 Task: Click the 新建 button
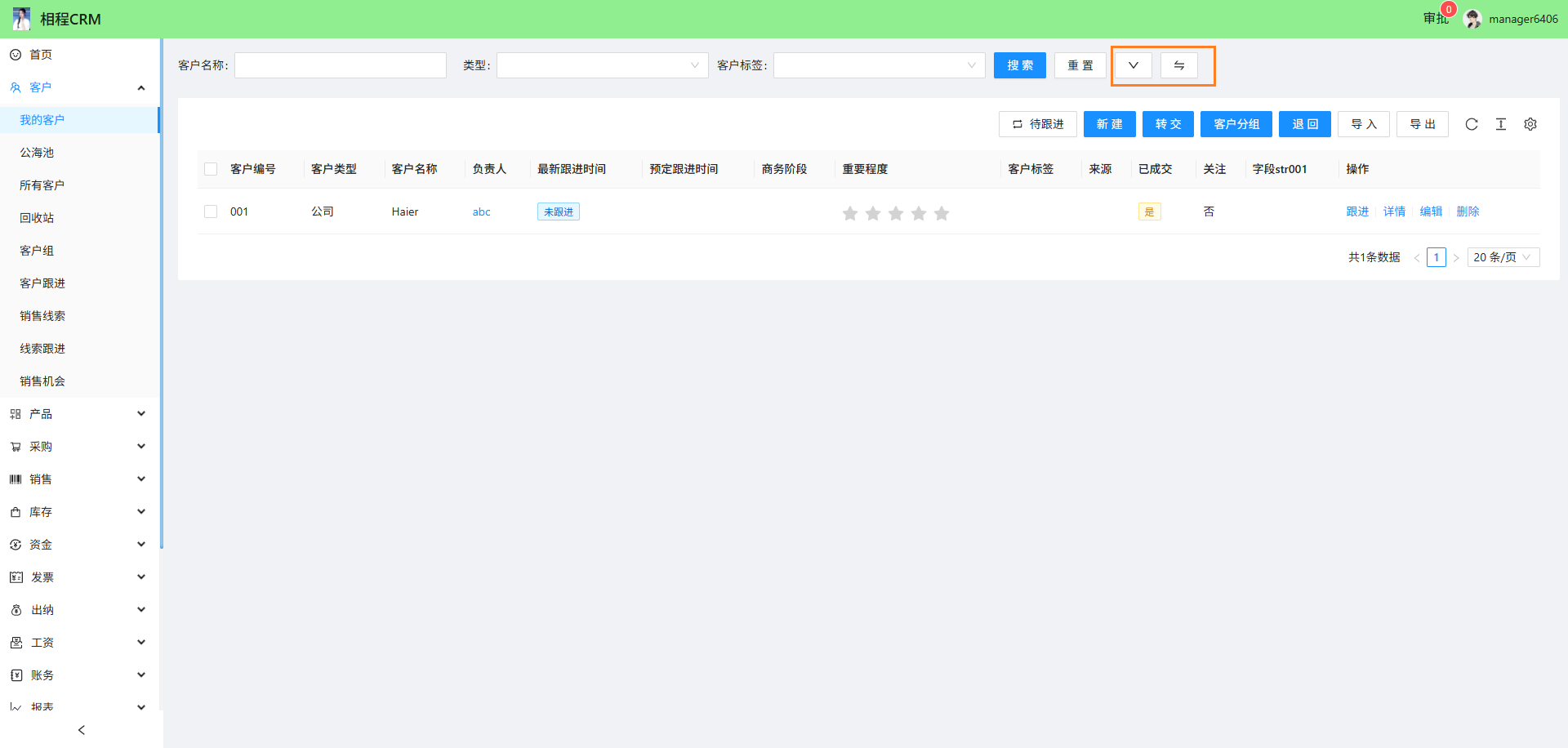pos(1109,124)
